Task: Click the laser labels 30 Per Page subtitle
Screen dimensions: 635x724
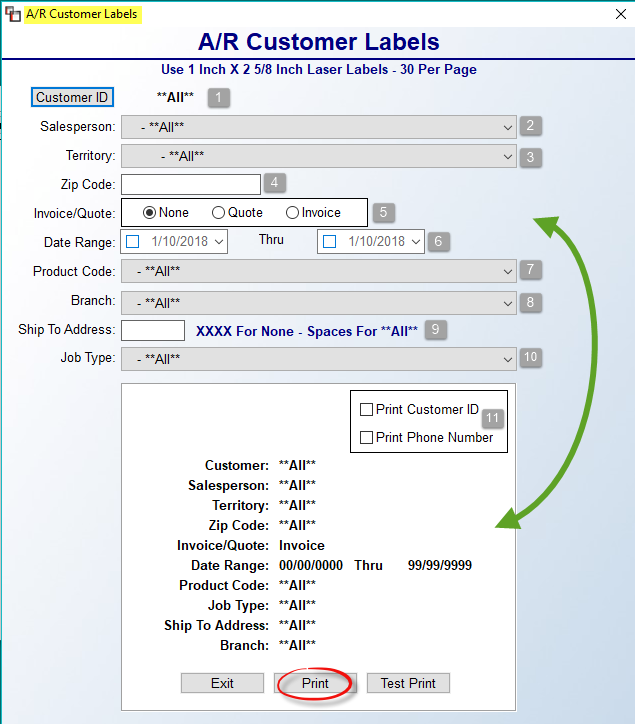Action: coord(319,70)
